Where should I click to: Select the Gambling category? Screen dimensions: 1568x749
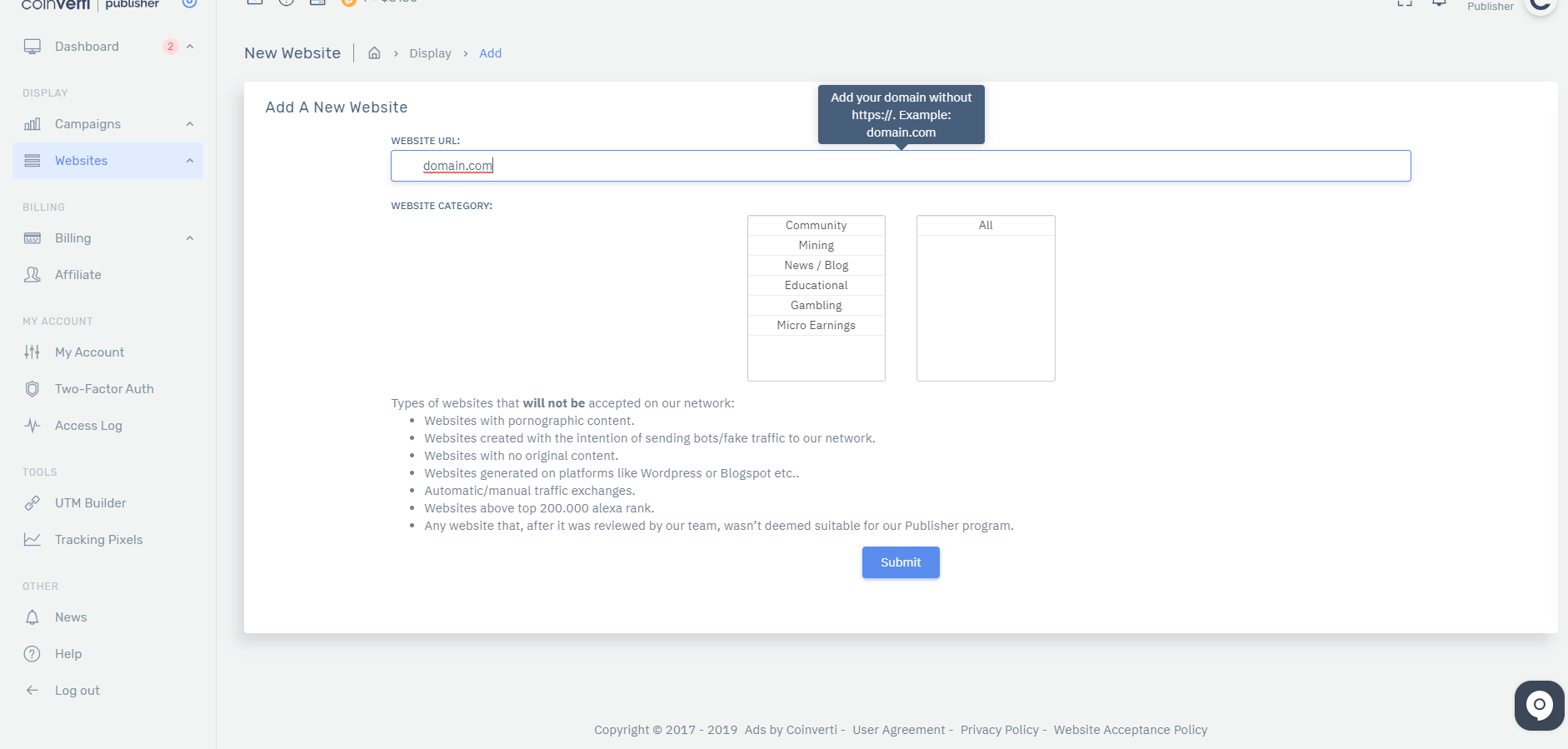(x=816, y=306)
